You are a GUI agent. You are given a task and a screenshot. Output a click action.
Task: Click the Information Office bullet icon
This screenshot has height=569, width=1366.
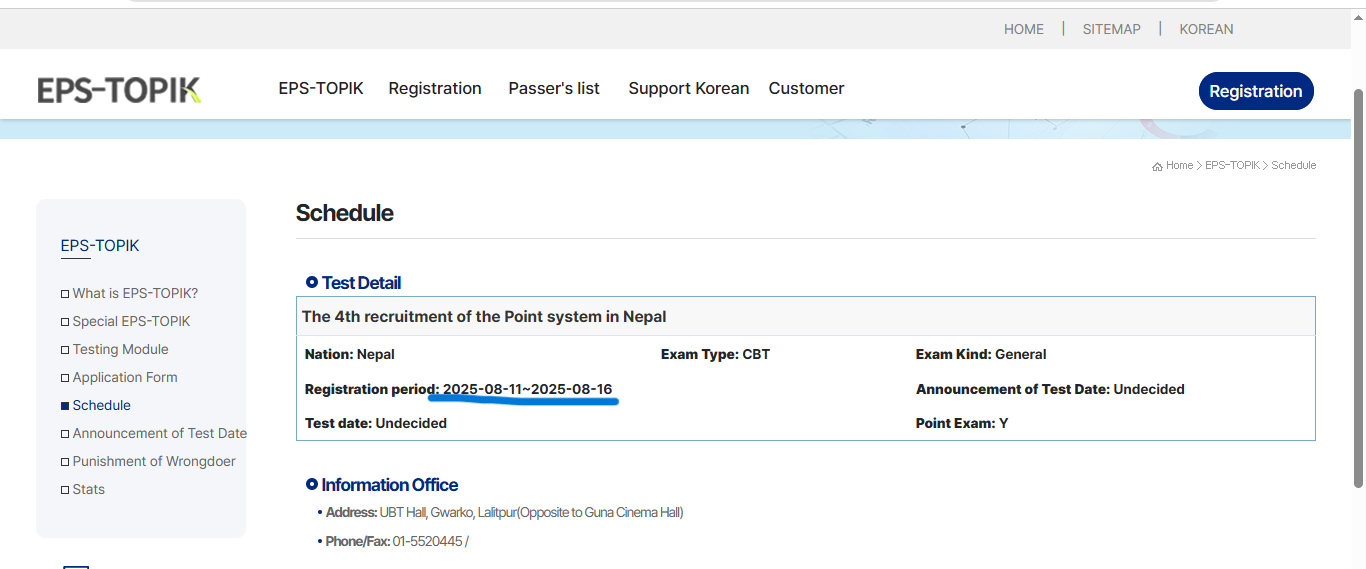312,485
